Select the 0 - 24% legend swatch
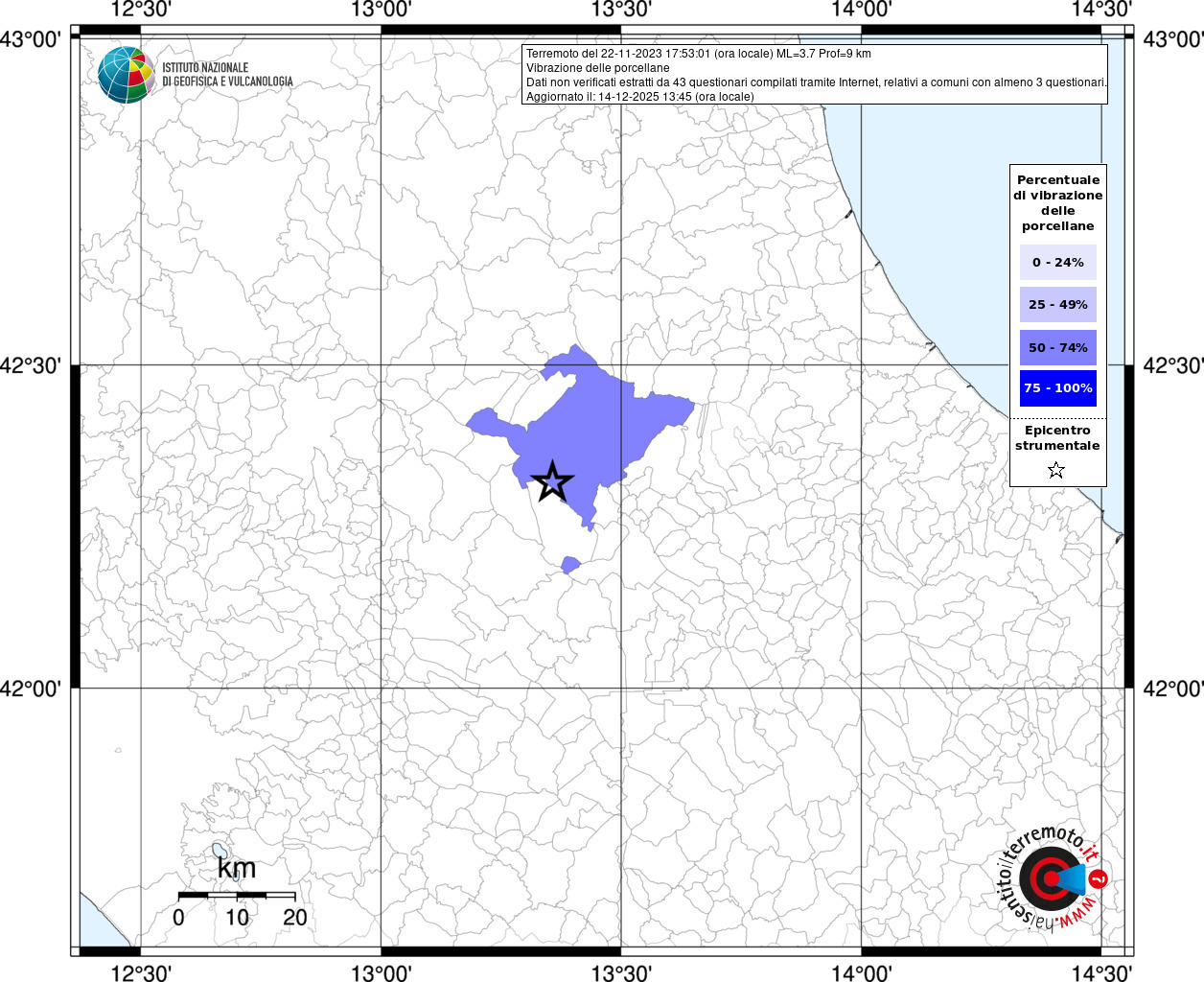The height and width of the screenshot is (982, 1204). click(1058, 262)
